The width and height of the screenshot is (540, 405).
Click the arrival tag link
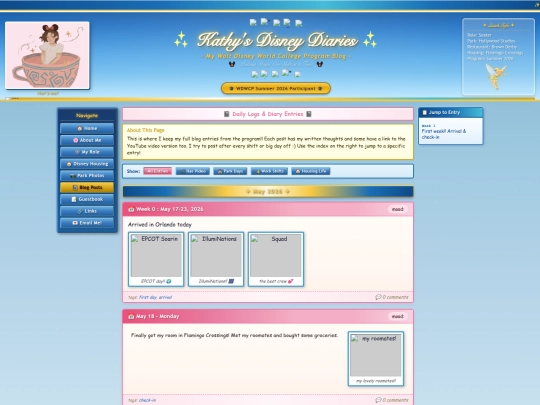[165, 297]
